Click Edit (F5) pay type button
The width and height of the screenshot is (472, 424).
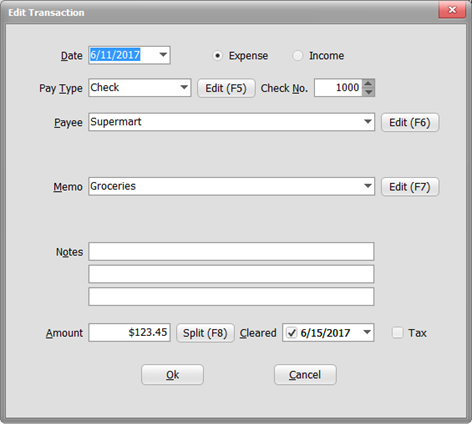(x=226, y=88)
